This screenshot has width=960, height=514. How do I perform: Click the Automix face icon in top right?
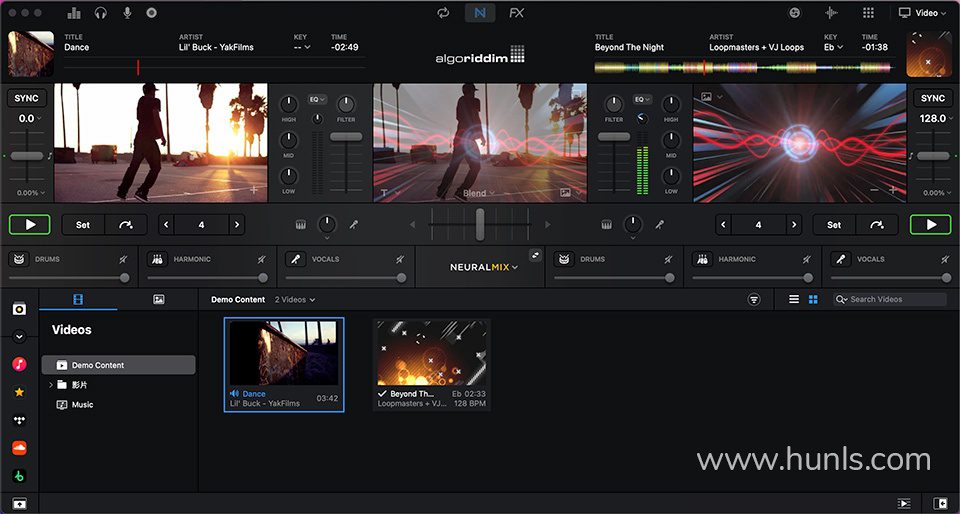(x=795, y=13)
